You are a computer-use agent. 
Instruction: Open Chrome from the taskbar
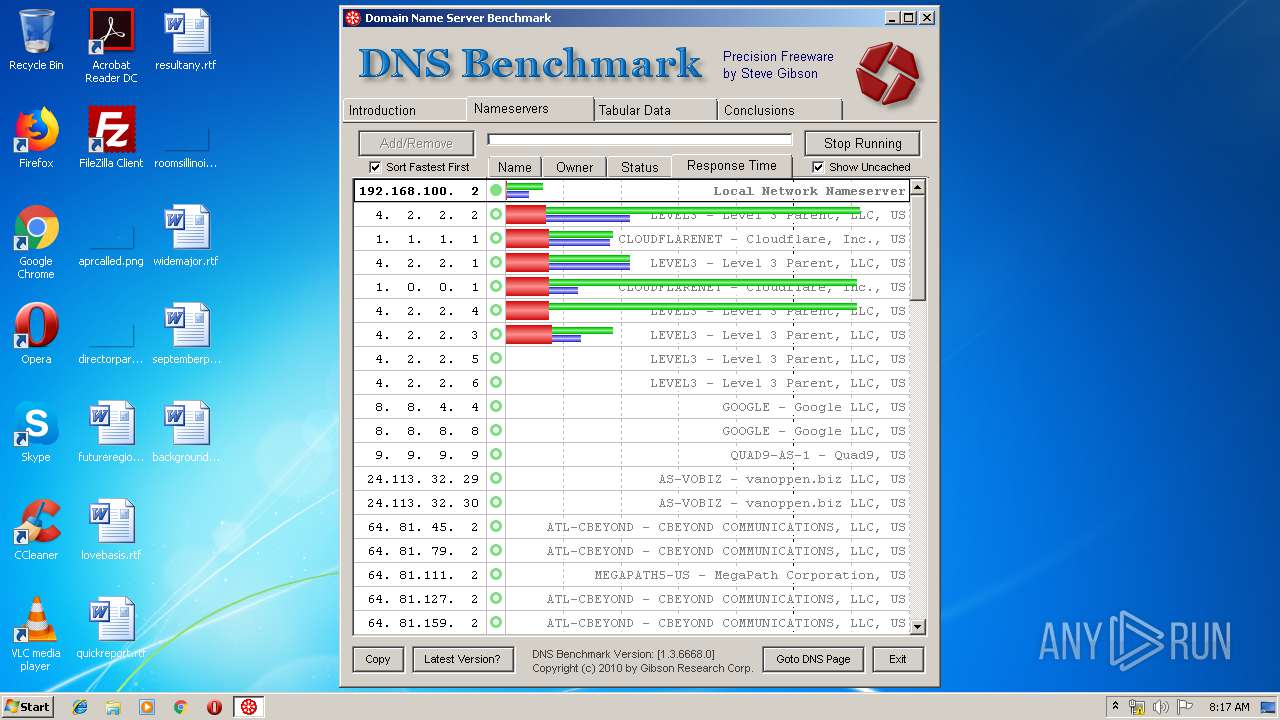click(x=180, y=707)
